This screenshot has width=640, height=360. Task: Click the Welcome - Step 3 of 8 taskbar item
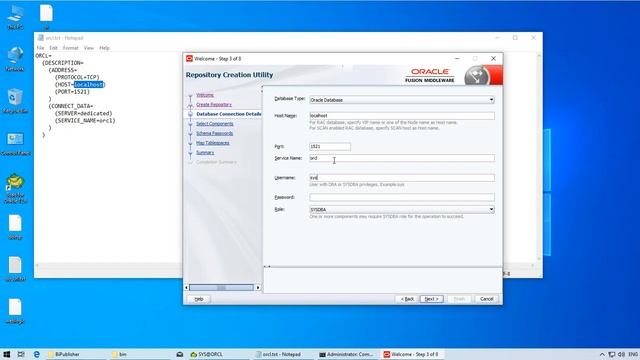412,354
